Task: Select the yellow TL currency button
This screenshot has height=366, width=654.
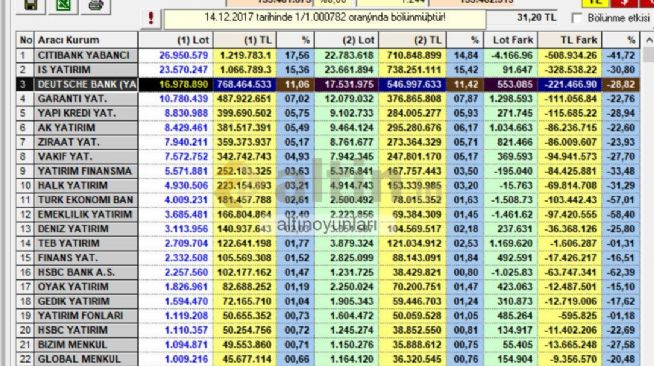Action: (595, 3)
